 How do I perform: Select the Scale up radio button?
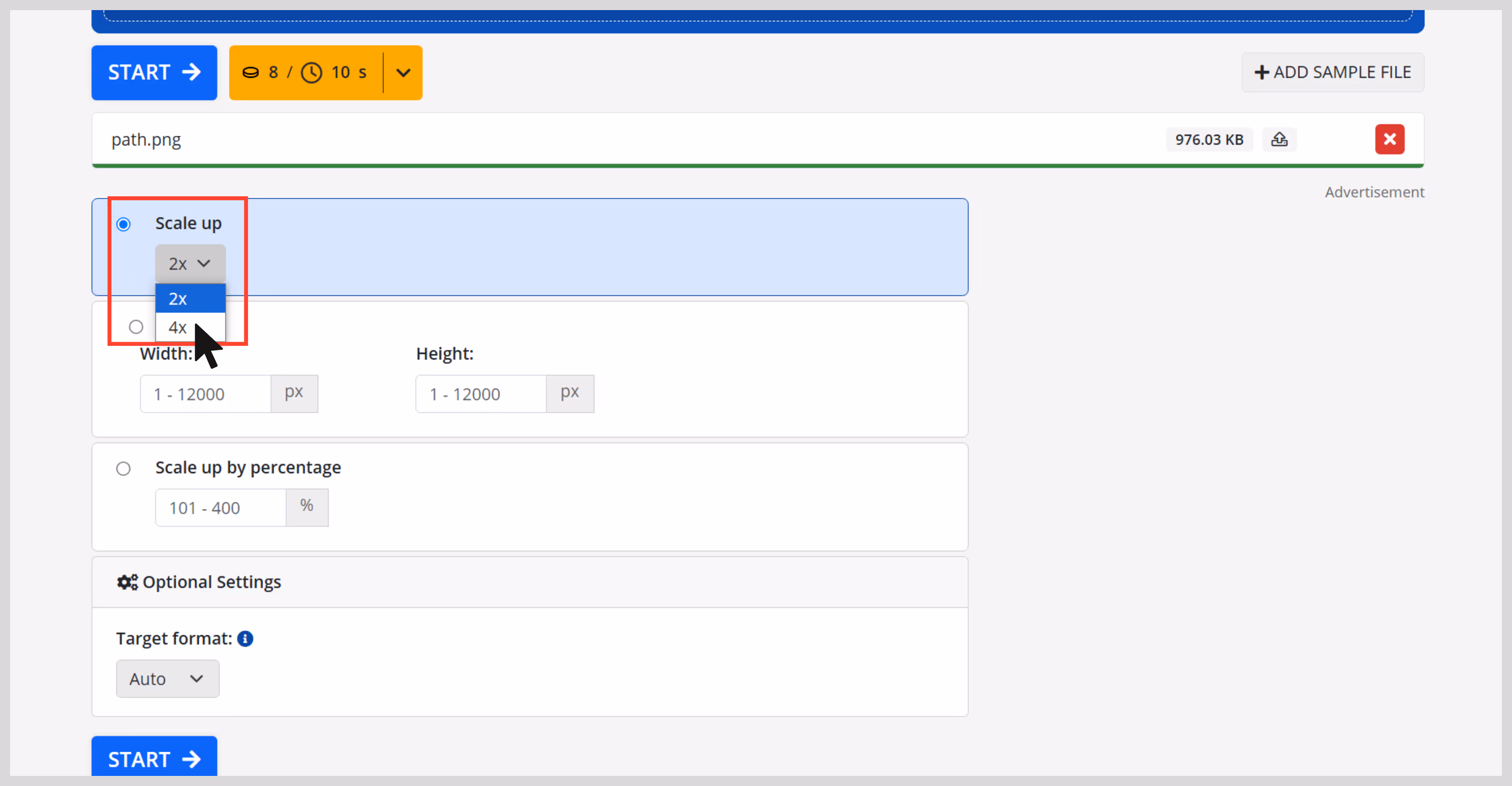point(123,224)
